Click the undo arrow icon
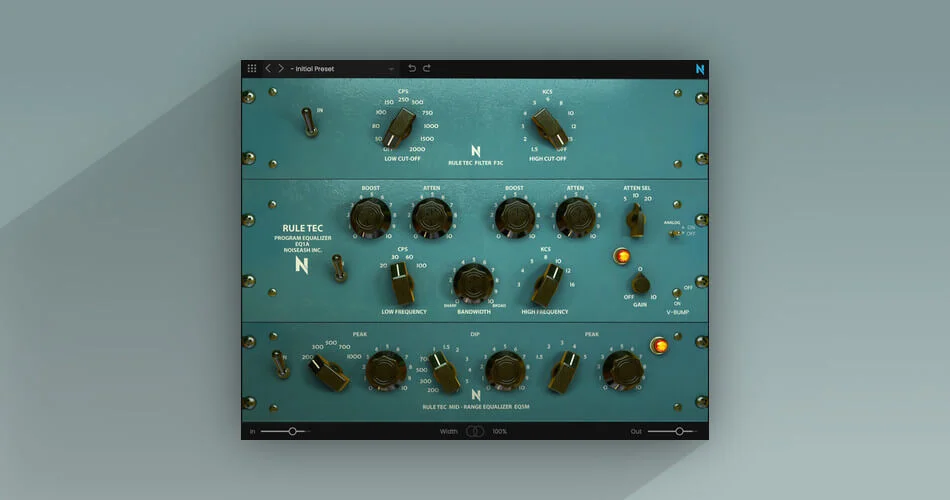This screenshot has width=950, height=500. point(412,68)
